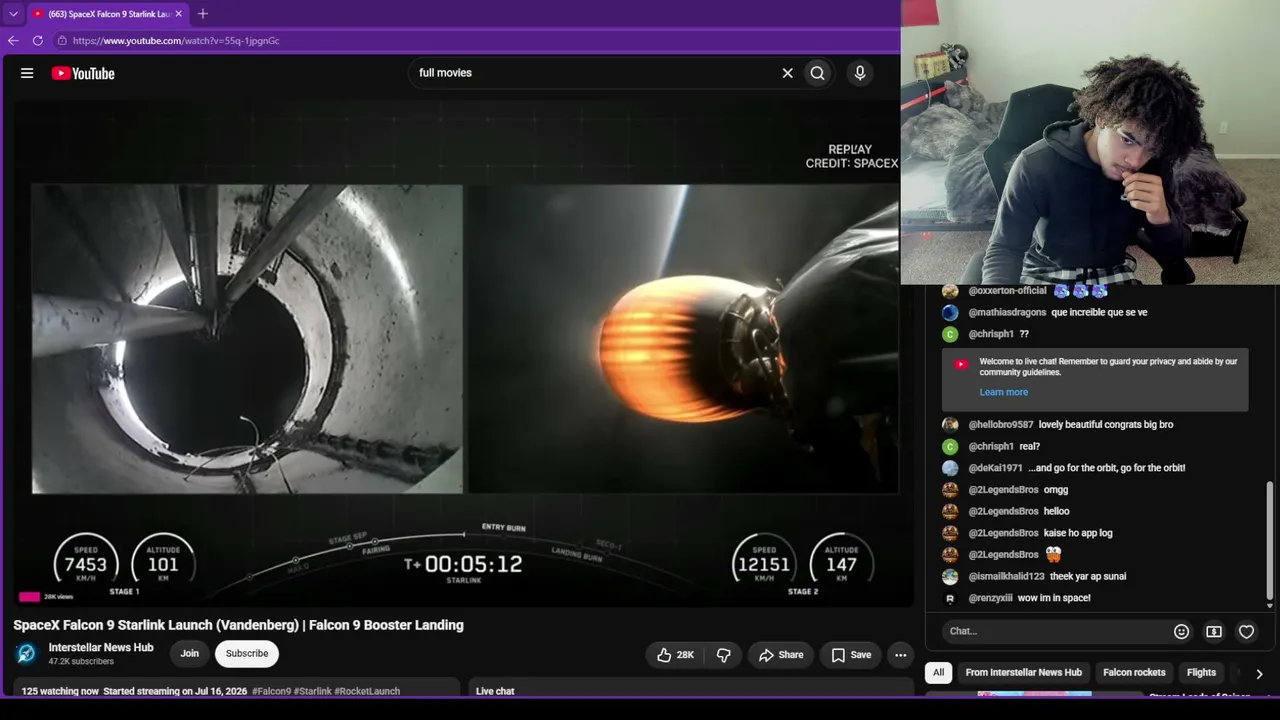Expand the browser tab search dropdown

(13, 14)
